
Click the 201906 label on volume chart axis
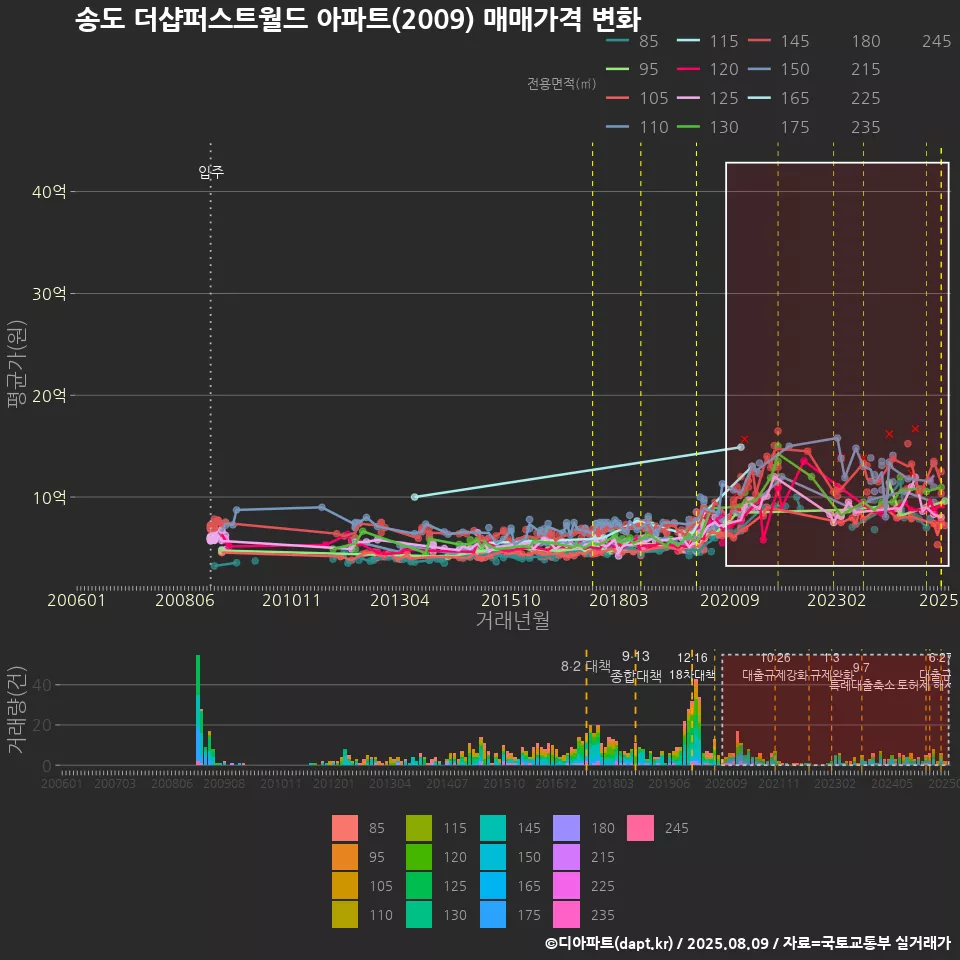click(x=669, y=784)
